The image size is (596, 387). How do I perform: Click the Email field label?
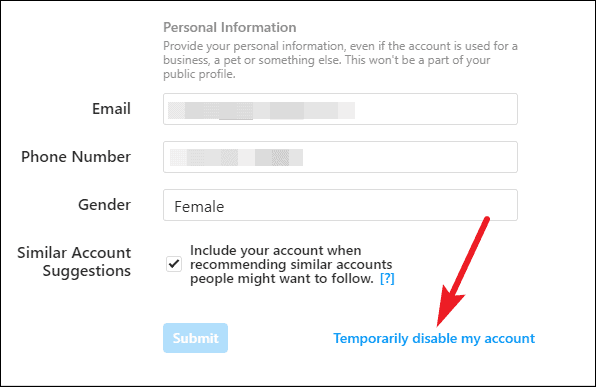[111, 109]
